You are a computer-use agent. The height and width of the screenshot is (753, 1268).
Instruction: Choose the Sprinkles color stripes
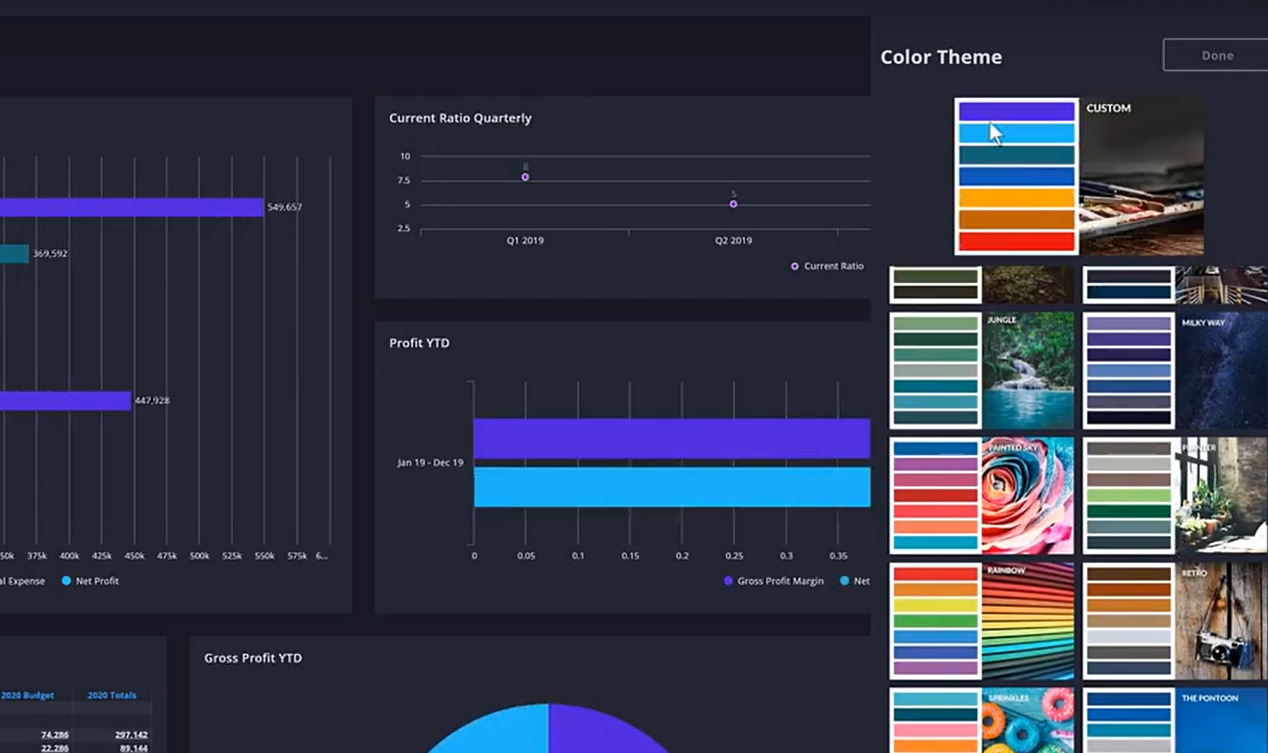(935, 720)
